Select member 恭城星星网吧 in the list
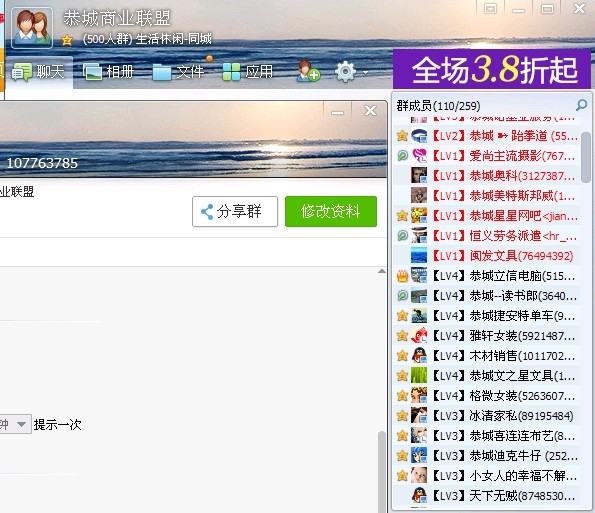The width and height of the screenshot is (595, 513). pos(487,216)
